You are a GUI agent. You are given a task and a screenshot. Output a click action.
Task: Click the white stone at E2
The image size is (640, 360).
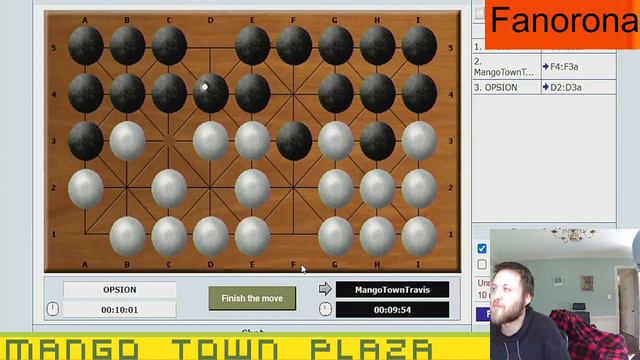coord(252,189)
